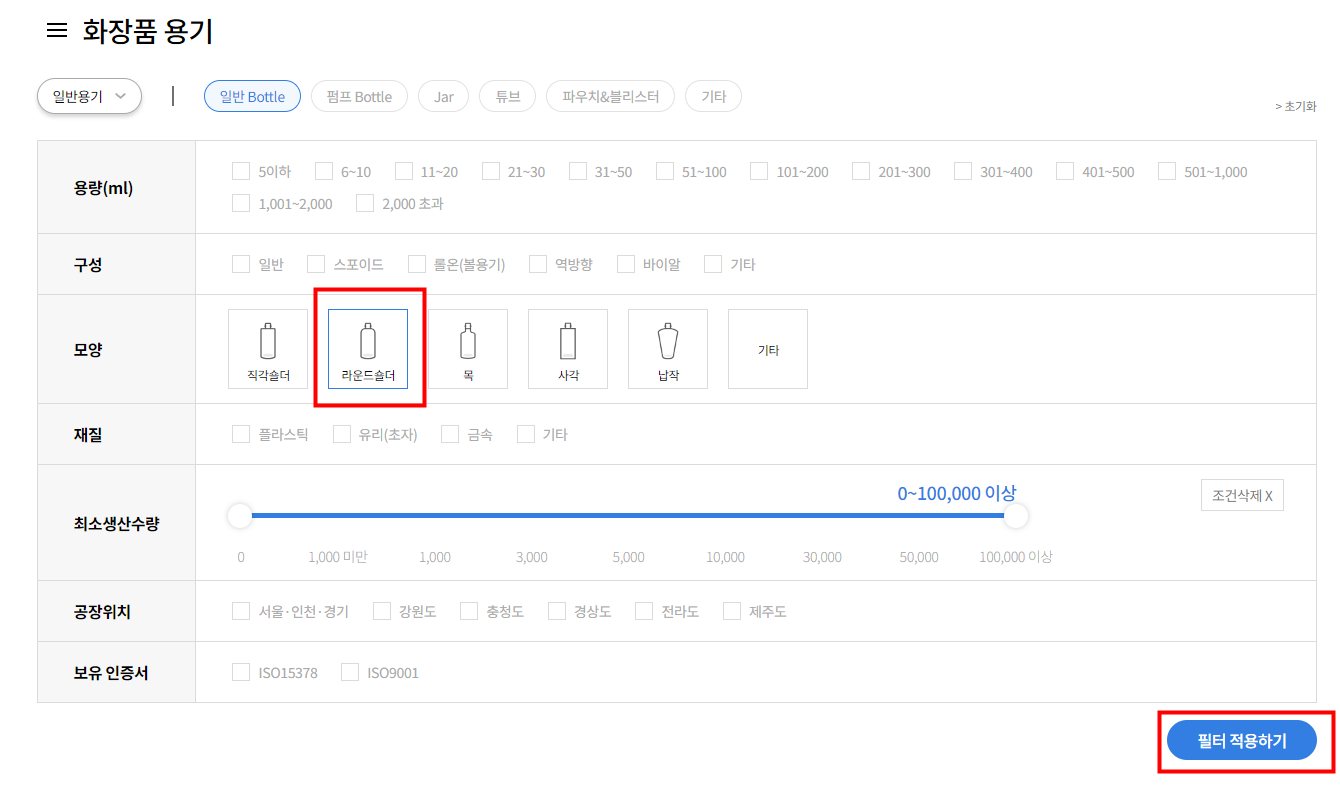Click the 필터 적용하기 button
This screenshot has width=1340, height=803.
1241,741
